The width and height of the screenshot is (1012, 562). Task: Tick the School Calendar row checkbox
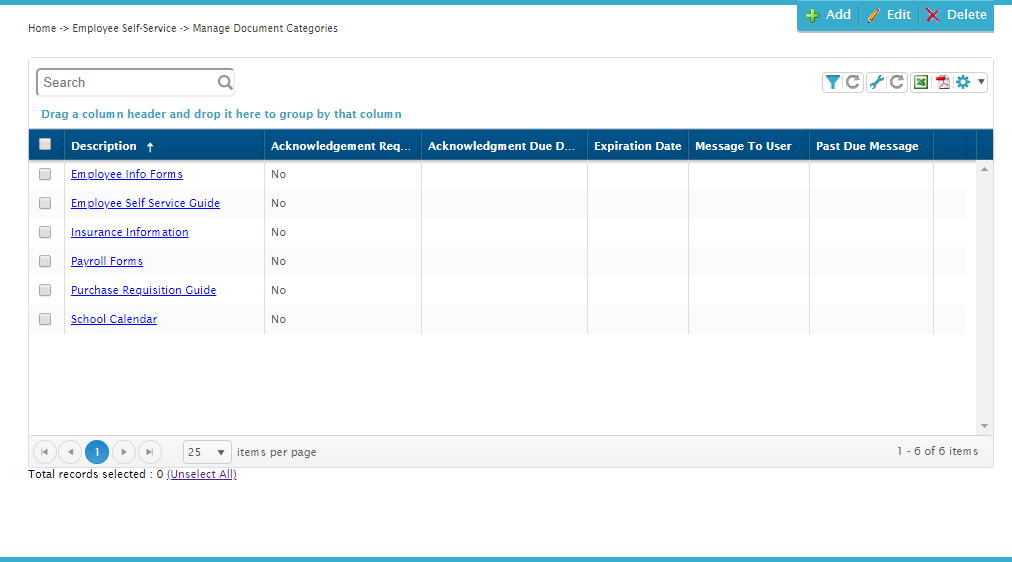tap(45, 319)
